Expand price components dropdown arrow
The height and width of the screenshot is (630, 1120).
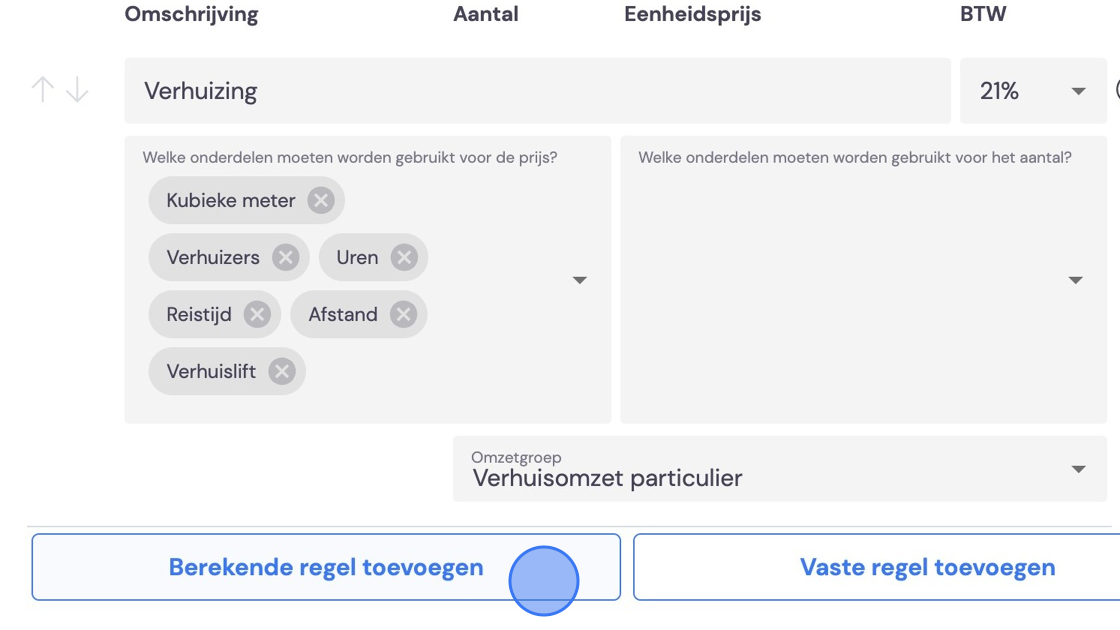click(x=580, y=280)
